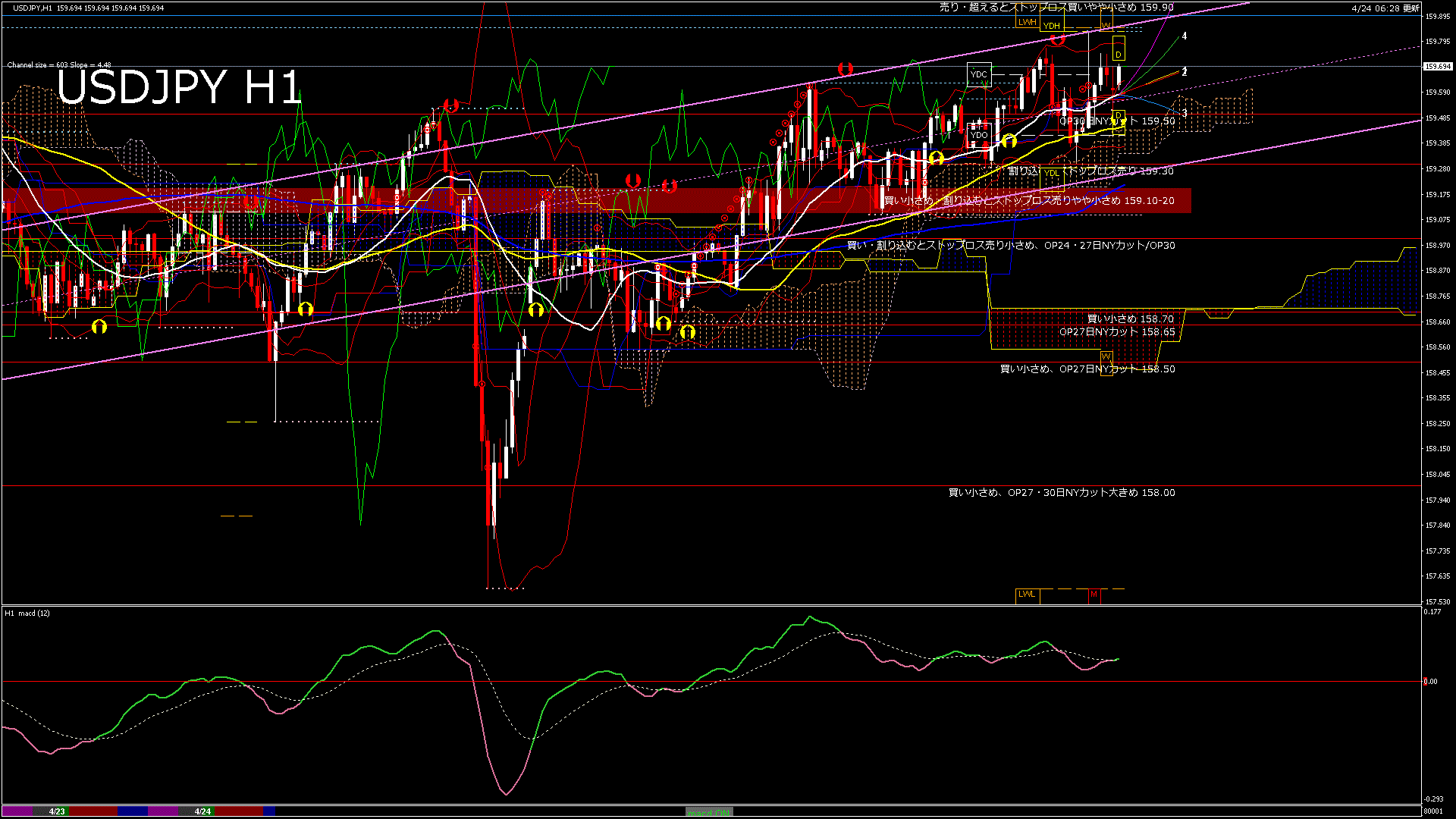The height and width of the screenshot is (819, 1456).
Task: Toggle the macd ON button
Action: (x=709, y=811)
